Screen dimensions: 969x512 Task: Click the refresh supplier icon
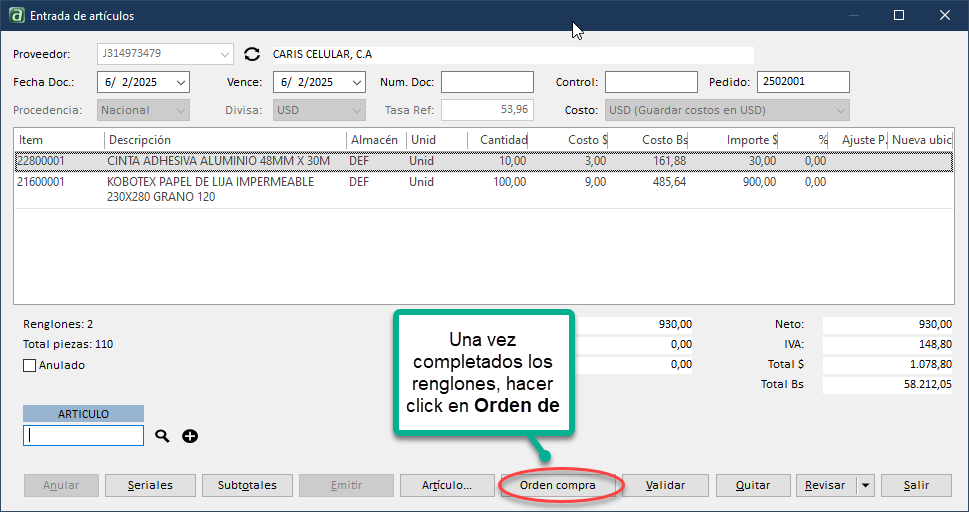(252, 55)
